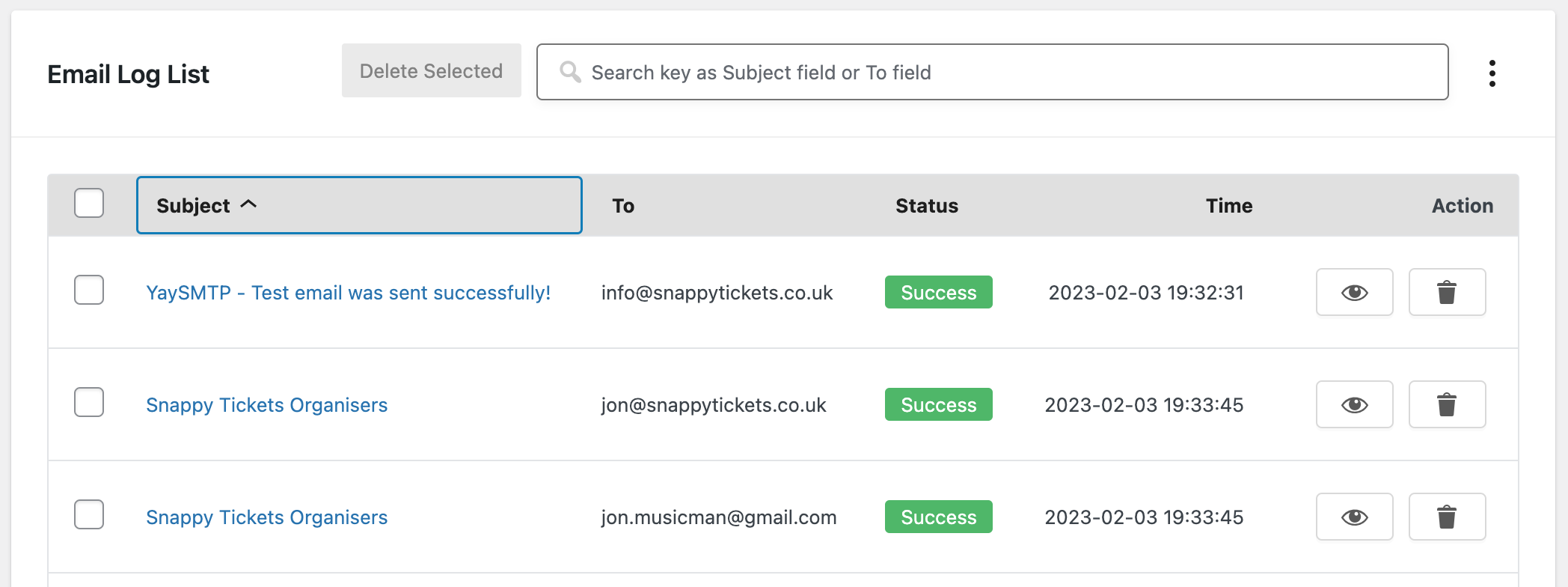Delete log sent to jon@snappytickets.co.uk
This screenshot has width=1568, height=587.
1447,405
